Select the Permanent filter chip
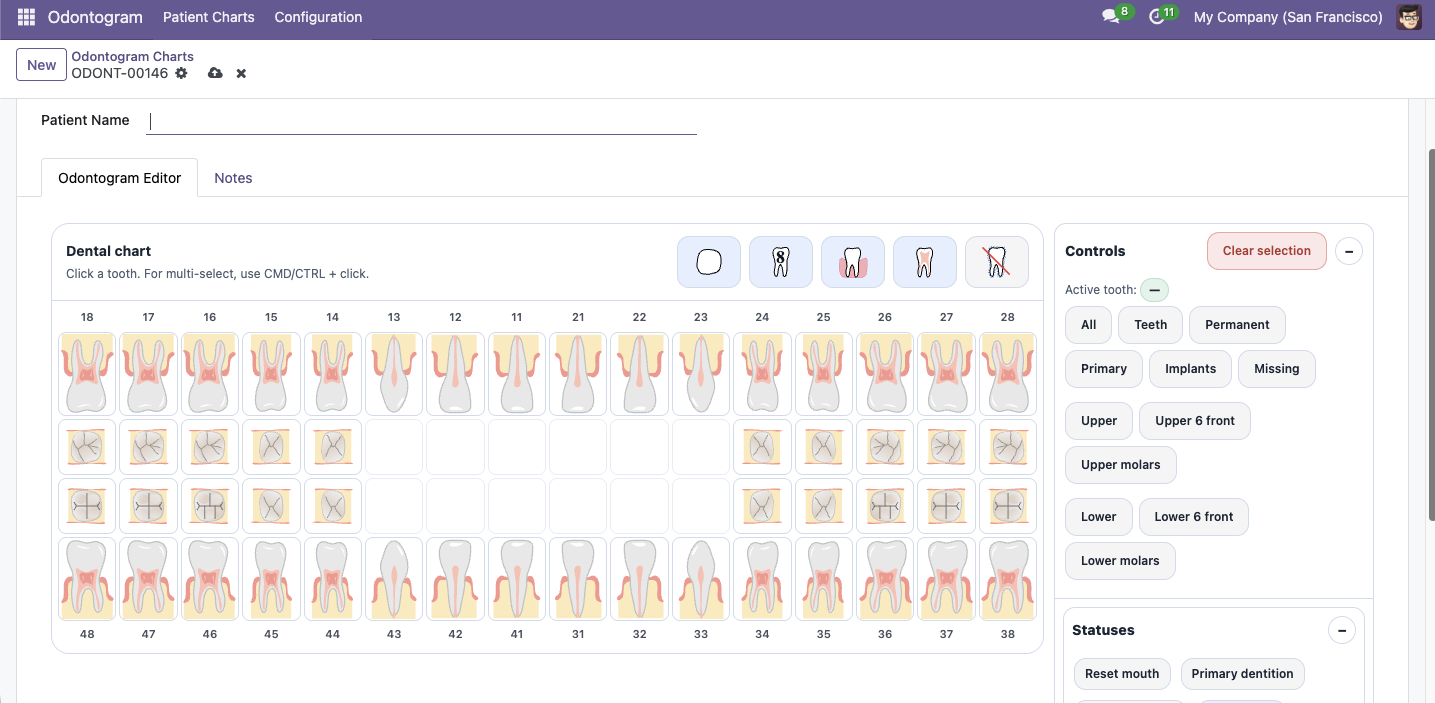The image size is (1435, 703). [1237, 325]
